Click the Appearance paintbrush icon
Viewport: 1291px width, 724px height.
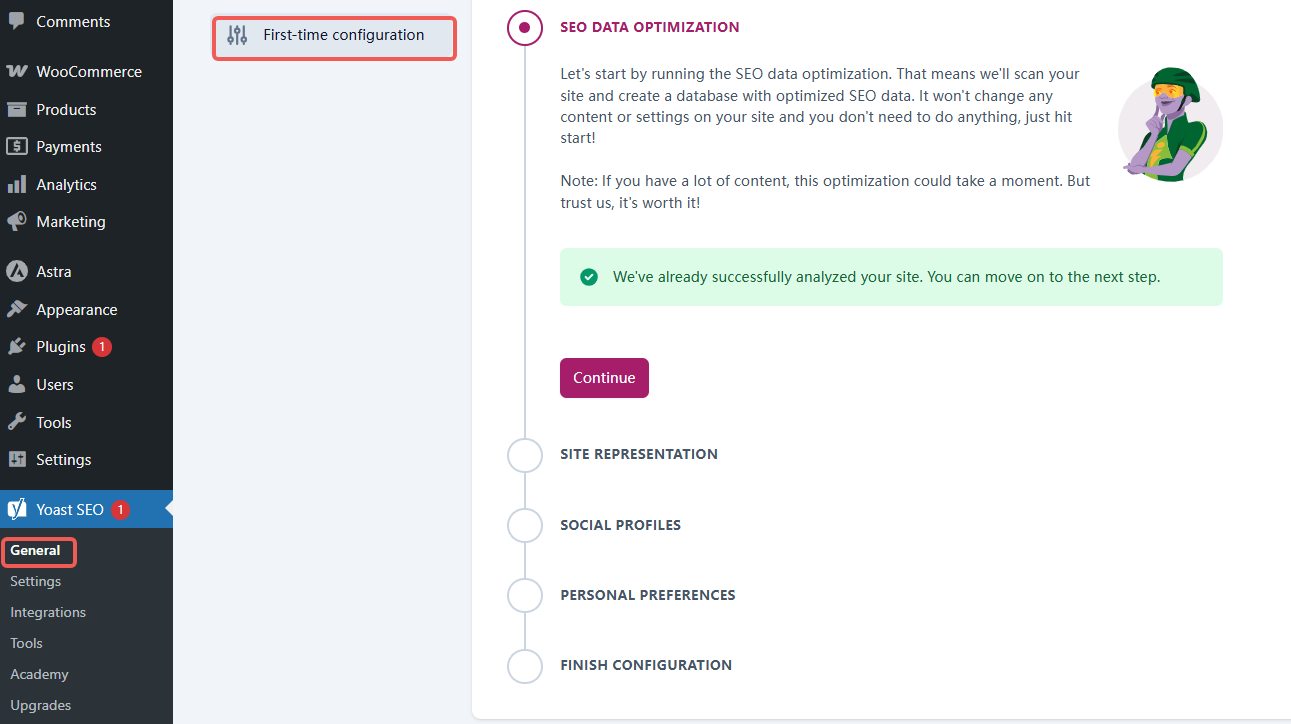coord(17,310)
